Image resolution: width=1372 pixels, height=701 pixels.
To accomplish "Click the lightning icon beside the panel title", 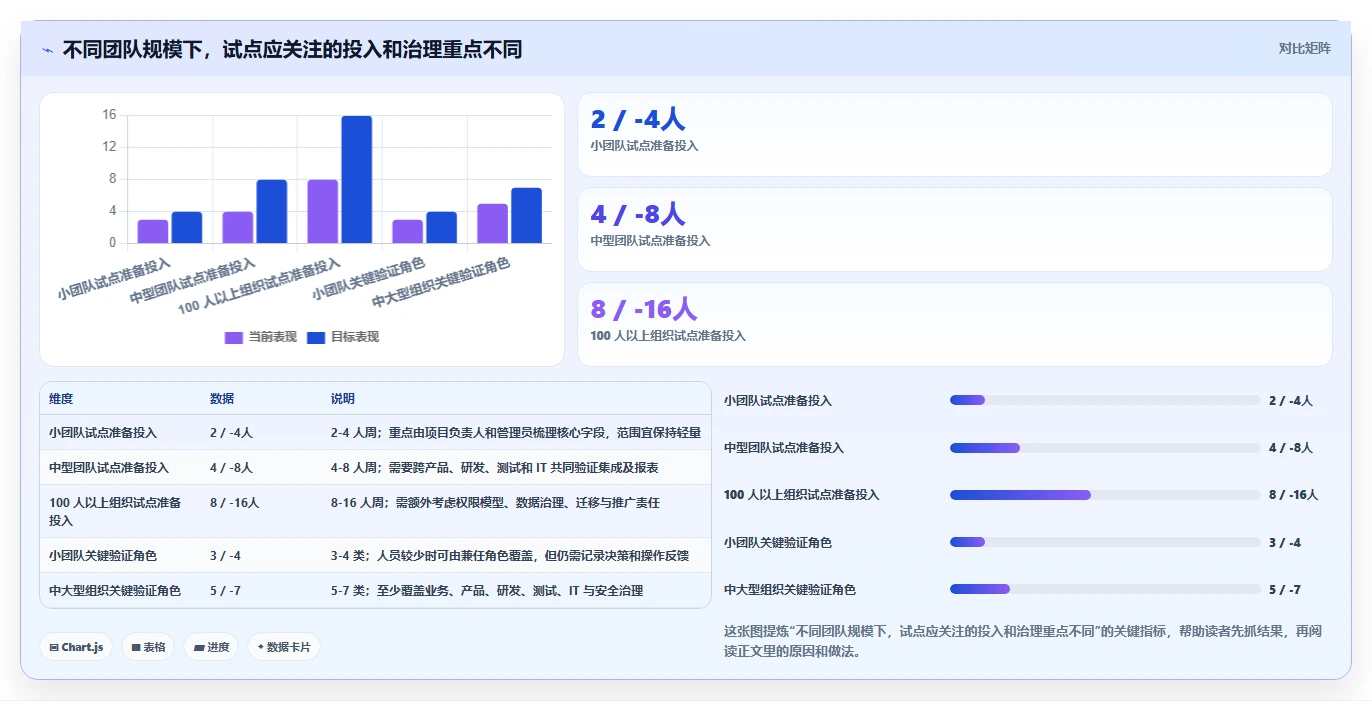I will [47, 50].
